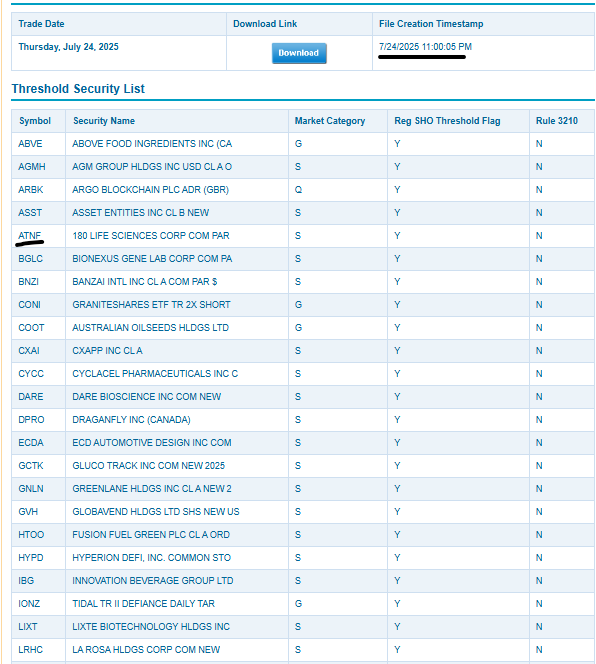Screen dimensions: 596x664
Task: Click market category G in ABVE row
Action: click(298, 144)
